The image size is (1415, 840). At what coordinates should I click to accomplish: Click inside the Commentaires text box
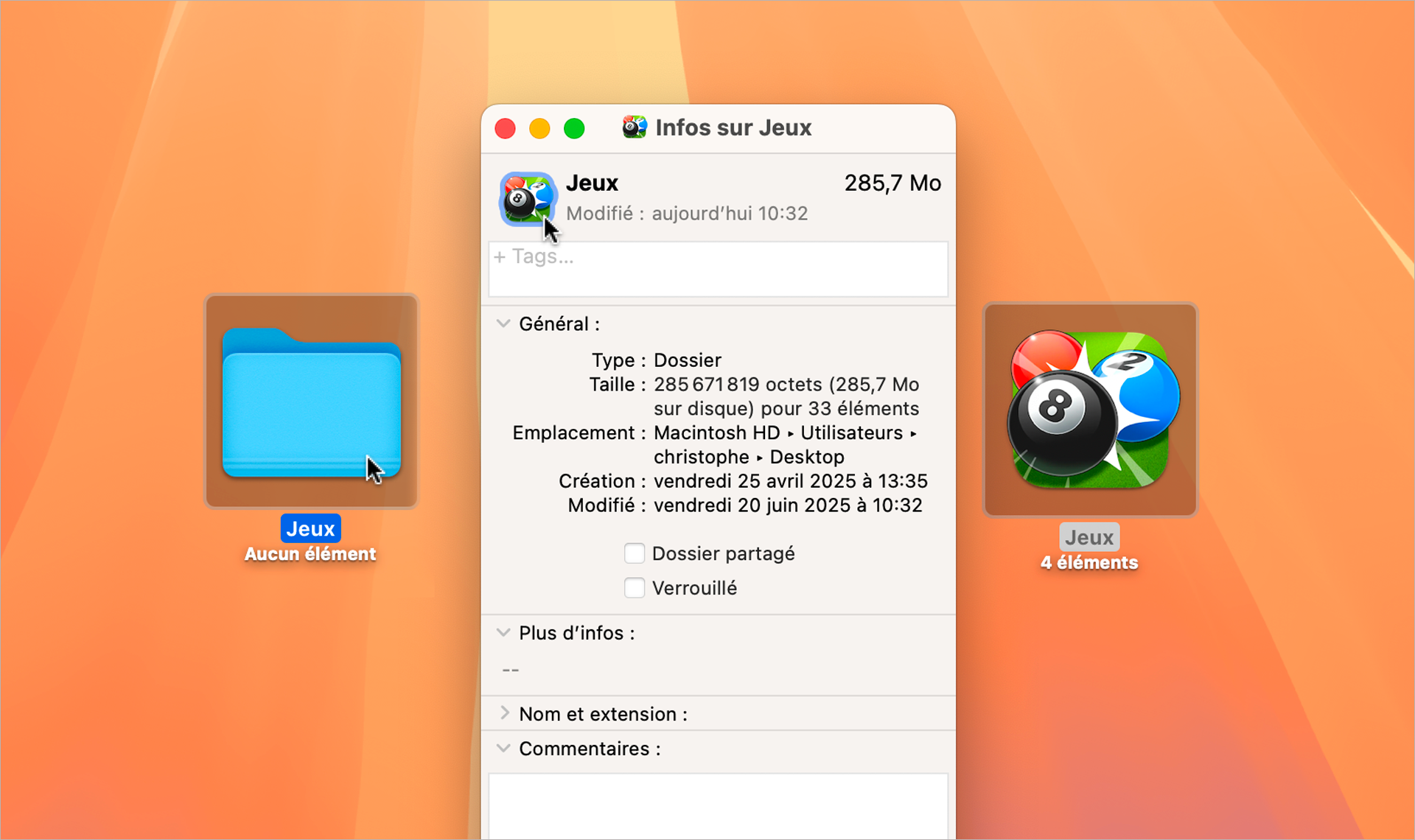[719, 806]
